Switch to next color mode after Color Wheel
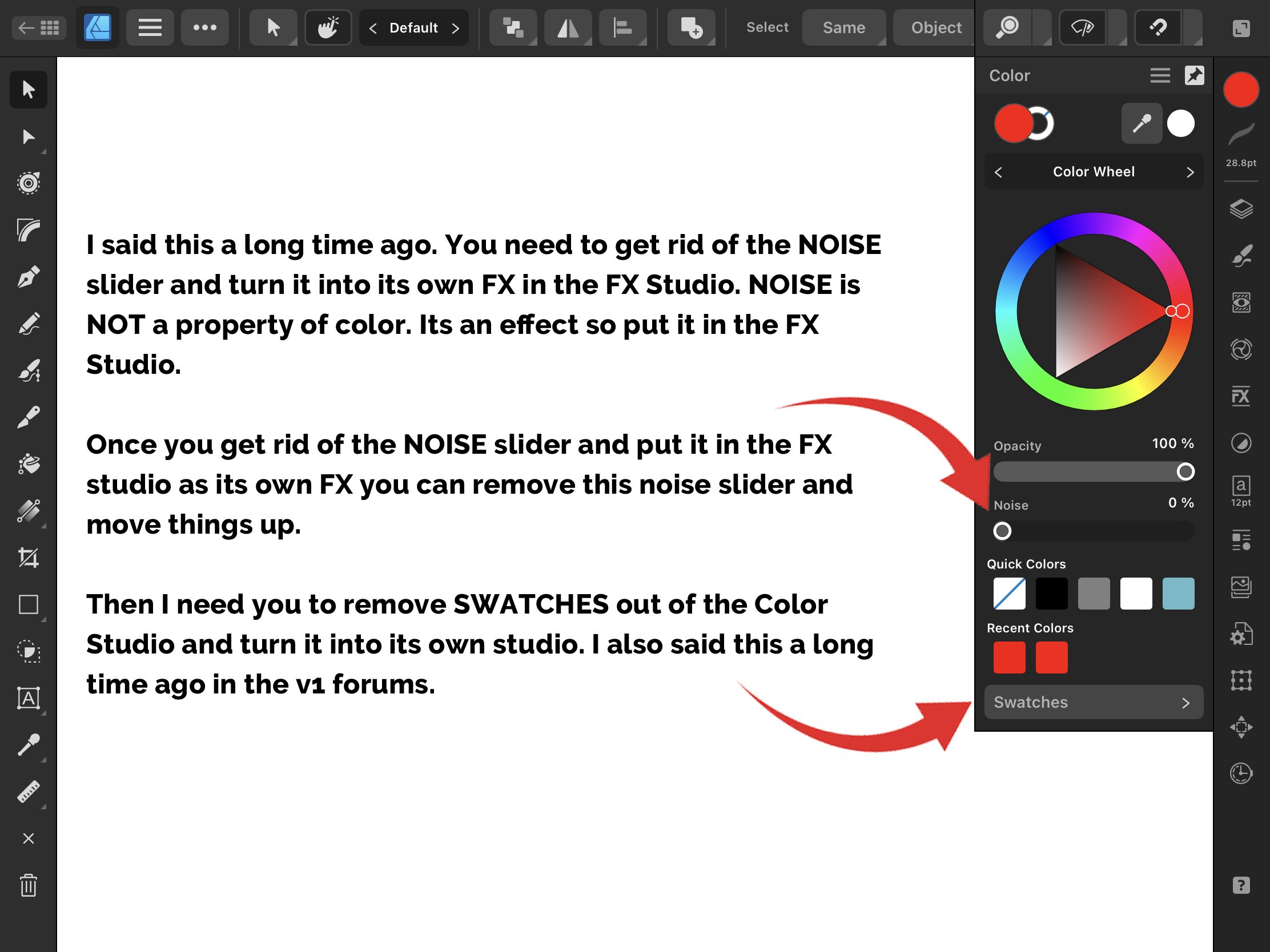 pos(1190,172)
